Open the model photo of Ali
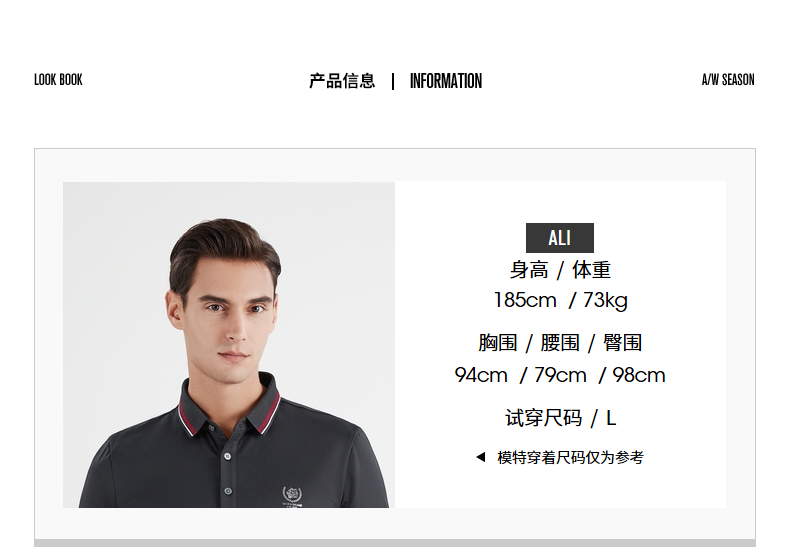 click(x=229, y=344)
